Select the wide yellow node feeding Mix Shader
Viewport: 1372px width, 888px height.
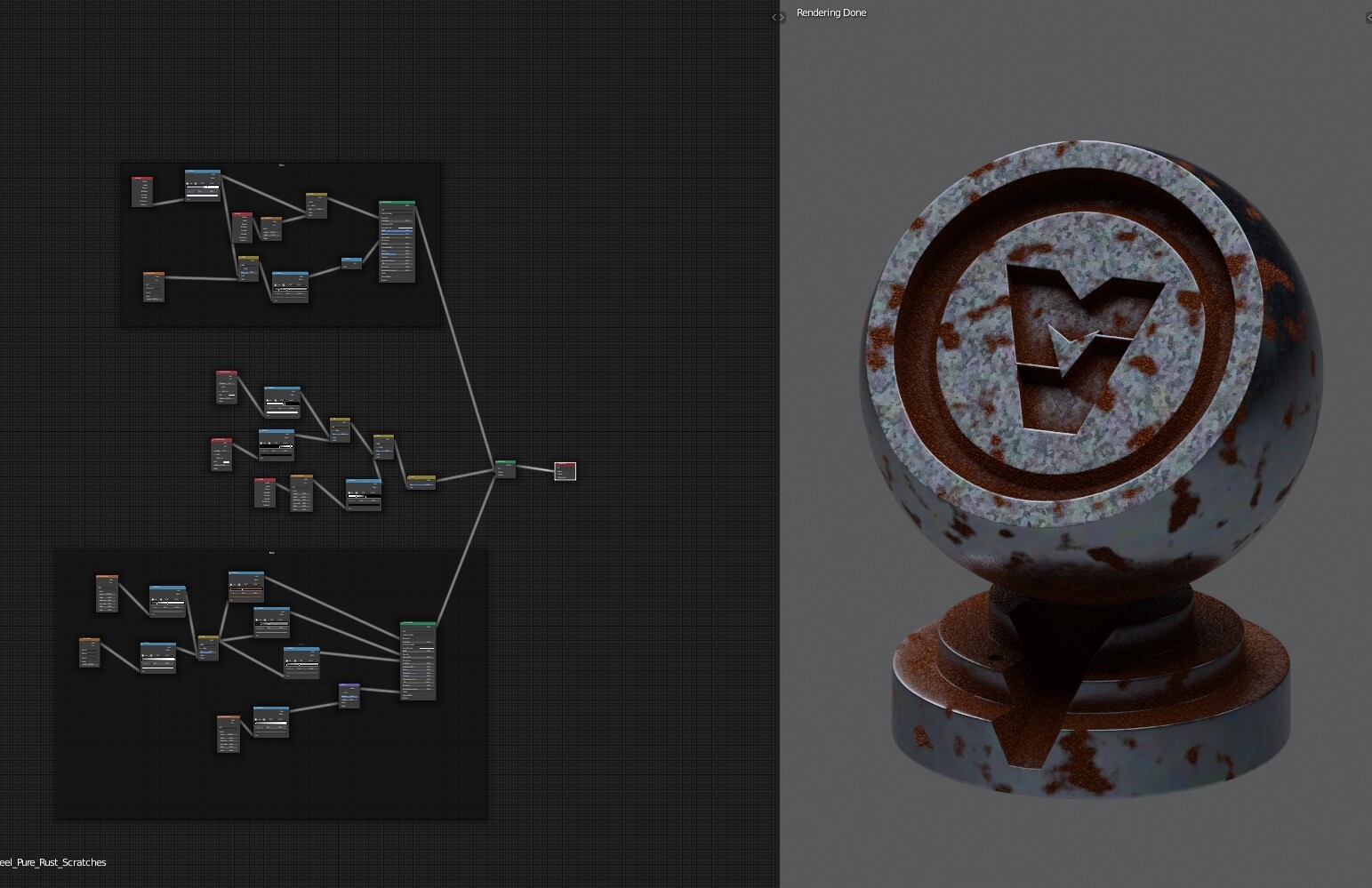421,483
